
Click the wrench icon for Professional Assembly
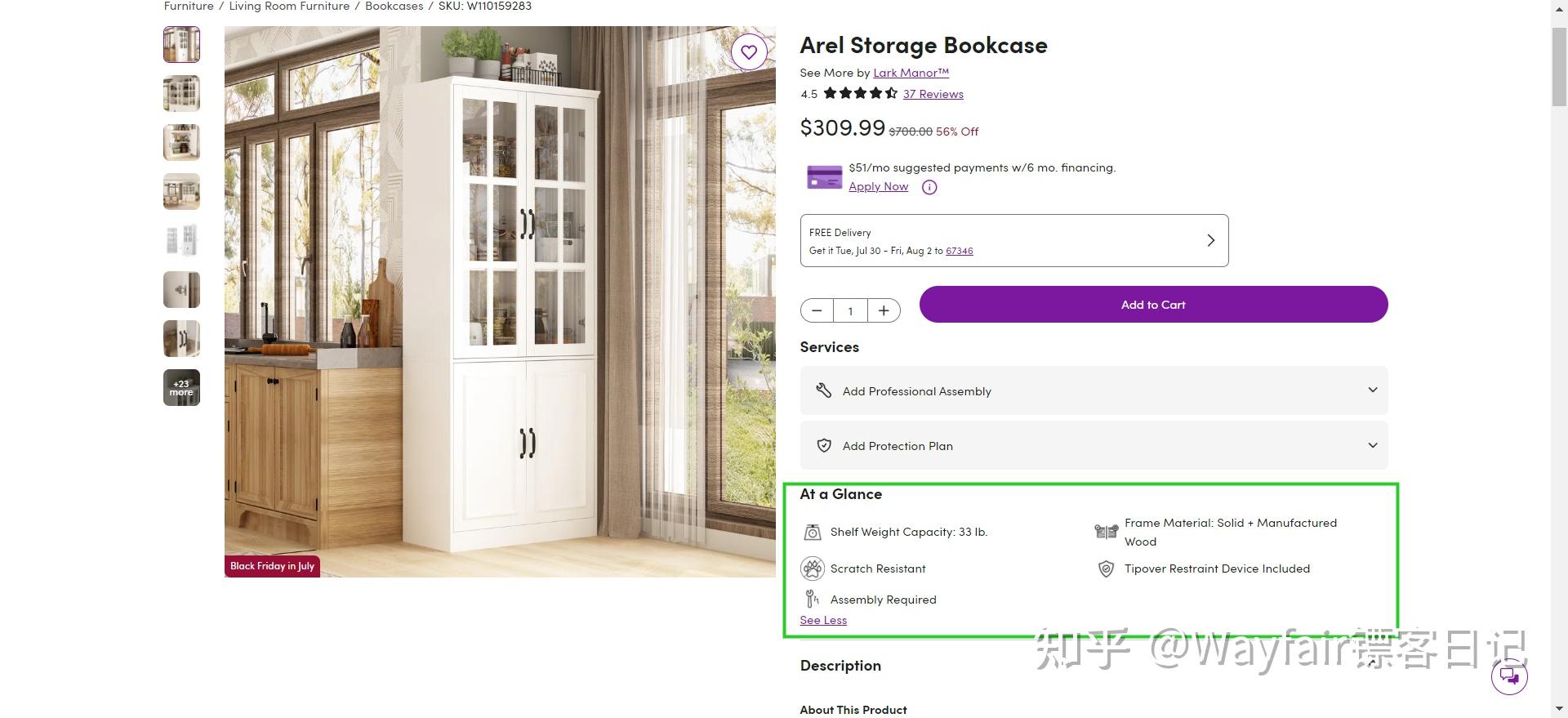click(825, 390)
